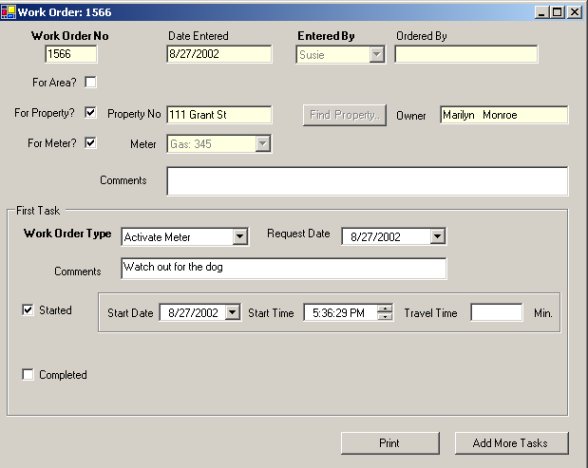Click the application icon in the title bar

(8, 12)
